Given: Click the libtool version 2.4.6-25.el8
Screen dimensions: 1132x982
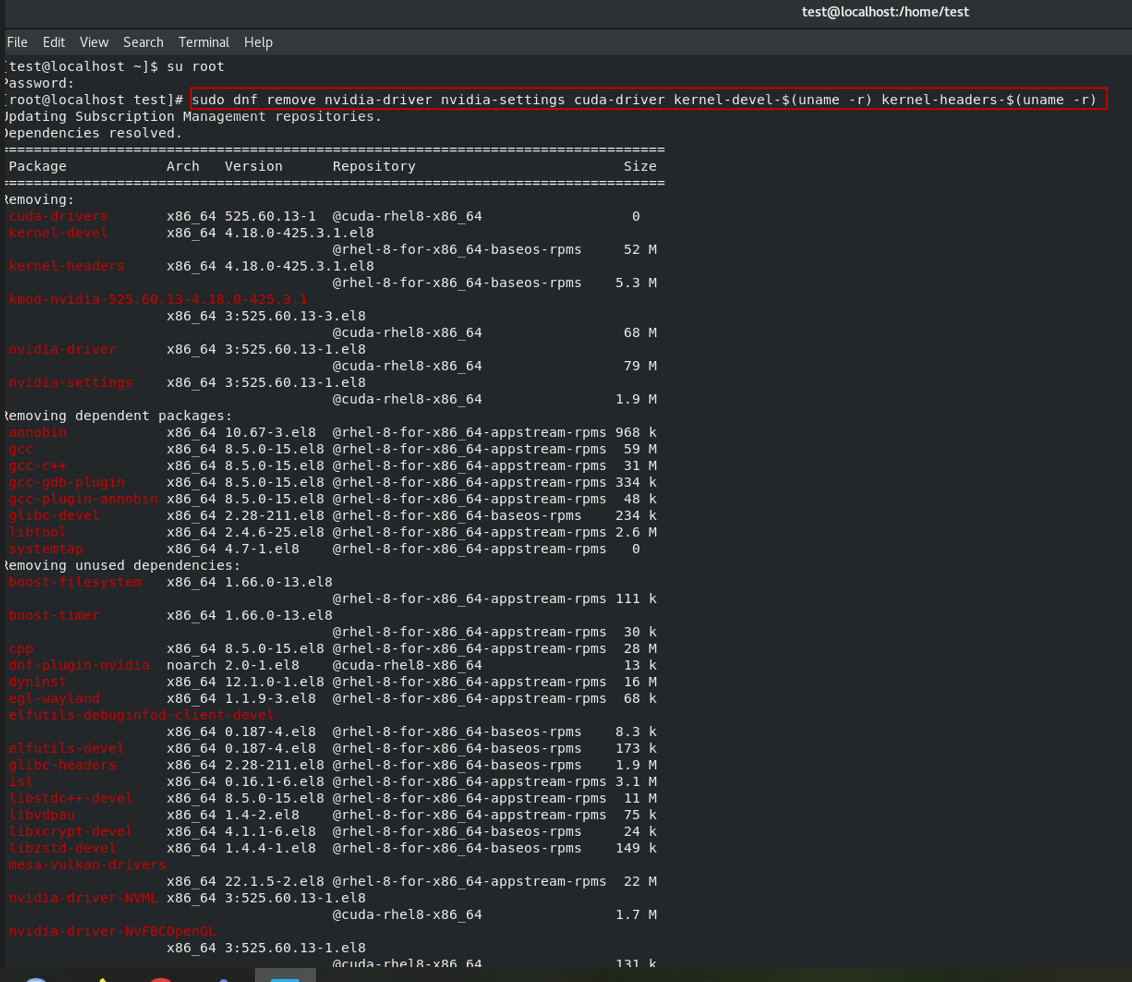Looking at the screenshot, I should tap(274, 531).
